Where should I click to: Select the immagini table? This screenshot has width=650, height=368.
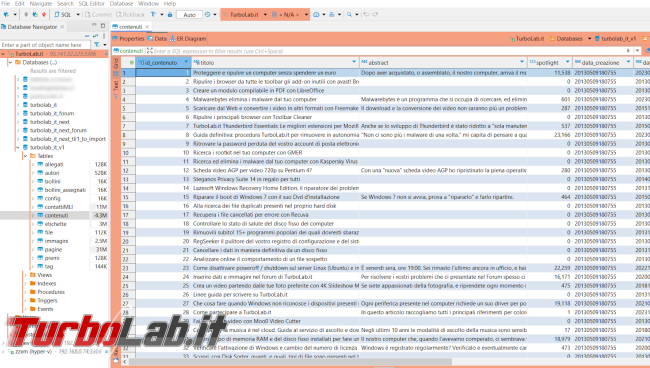(x=56, y=241)
